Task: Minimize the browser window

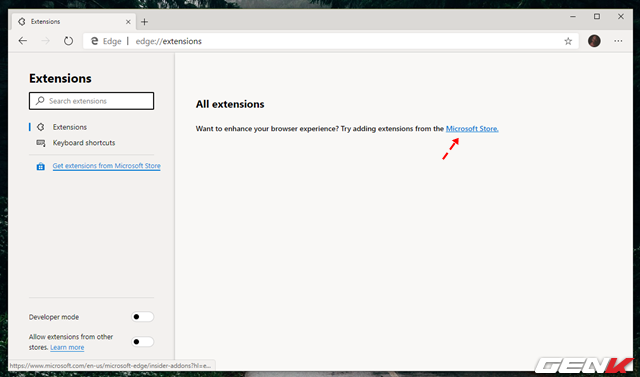Action: tap(573, 17)
